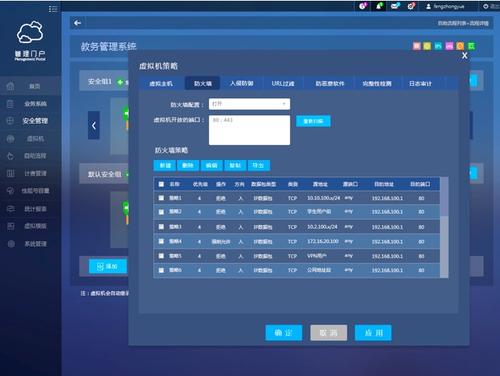Tick the checkbox for policy row 公网地址段
The width and height of the screenshot is (500, 376).
(x=161, y=270)
